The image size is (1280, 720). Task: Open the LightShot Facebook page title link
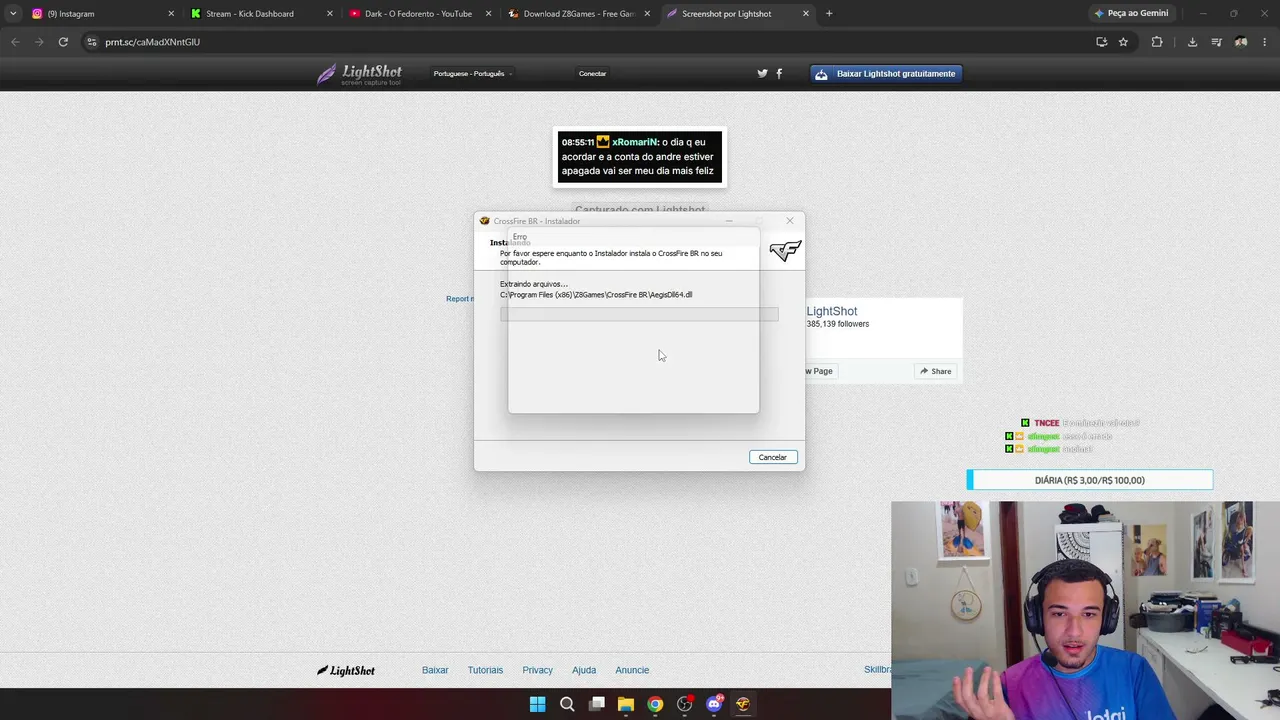coord(832,311)
